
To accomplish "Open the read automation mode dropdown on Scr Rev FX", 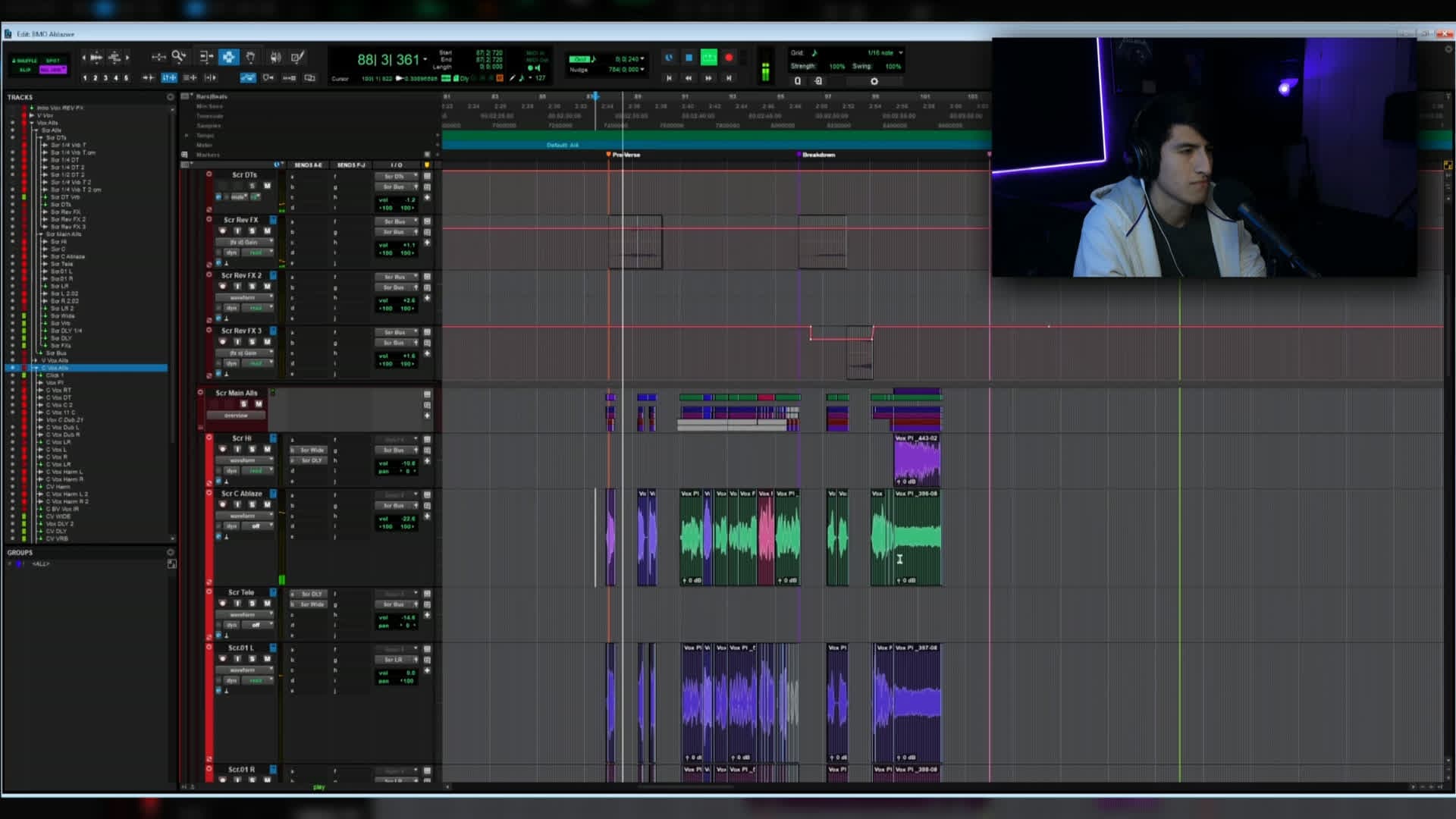I will click(259, 252).
